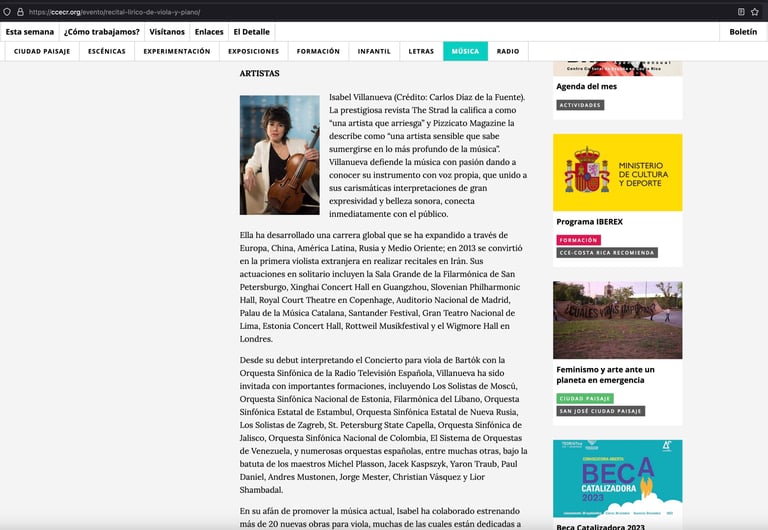Open the Enlaces menu item

(209, 32)
